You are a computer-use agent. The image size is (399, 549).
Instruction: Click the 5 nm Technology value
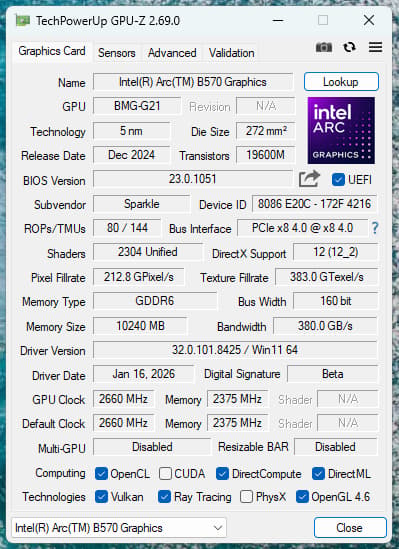[x=132, y=131]
